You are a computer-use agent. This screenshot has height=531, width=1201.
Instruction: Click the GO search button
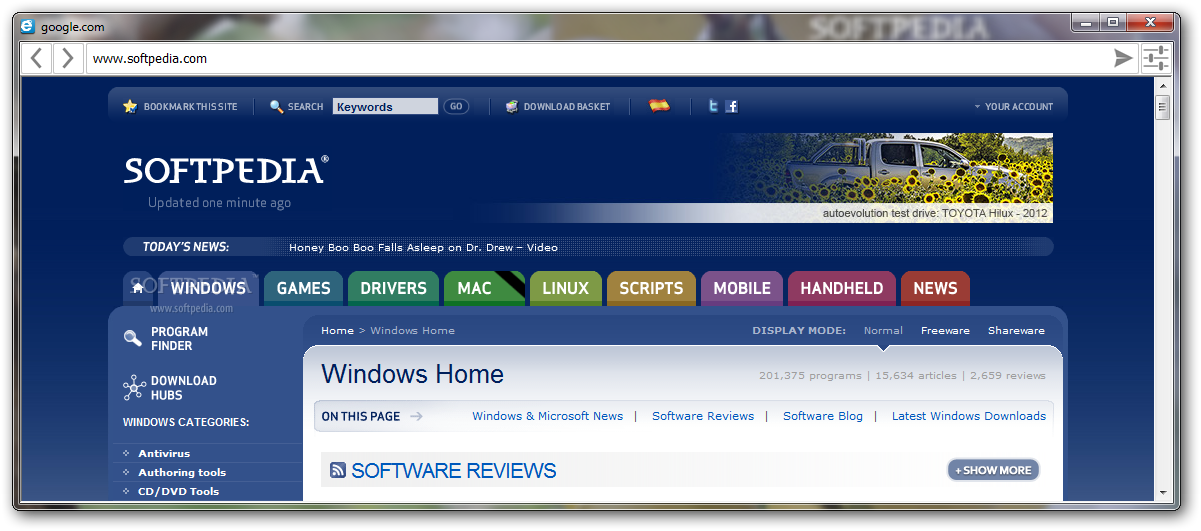[x=456, y=106]
